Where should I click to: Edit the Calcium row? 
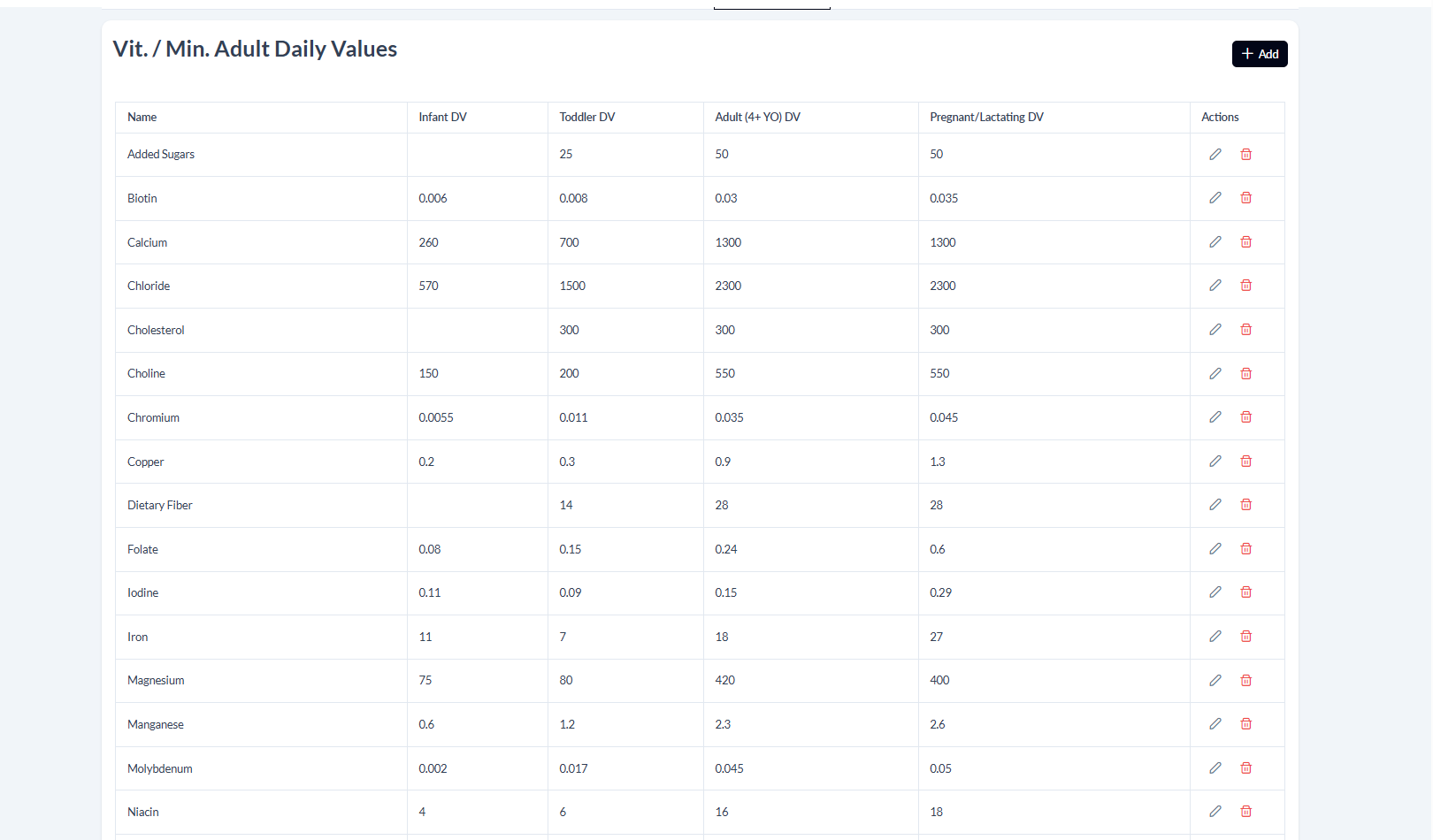1215,241
